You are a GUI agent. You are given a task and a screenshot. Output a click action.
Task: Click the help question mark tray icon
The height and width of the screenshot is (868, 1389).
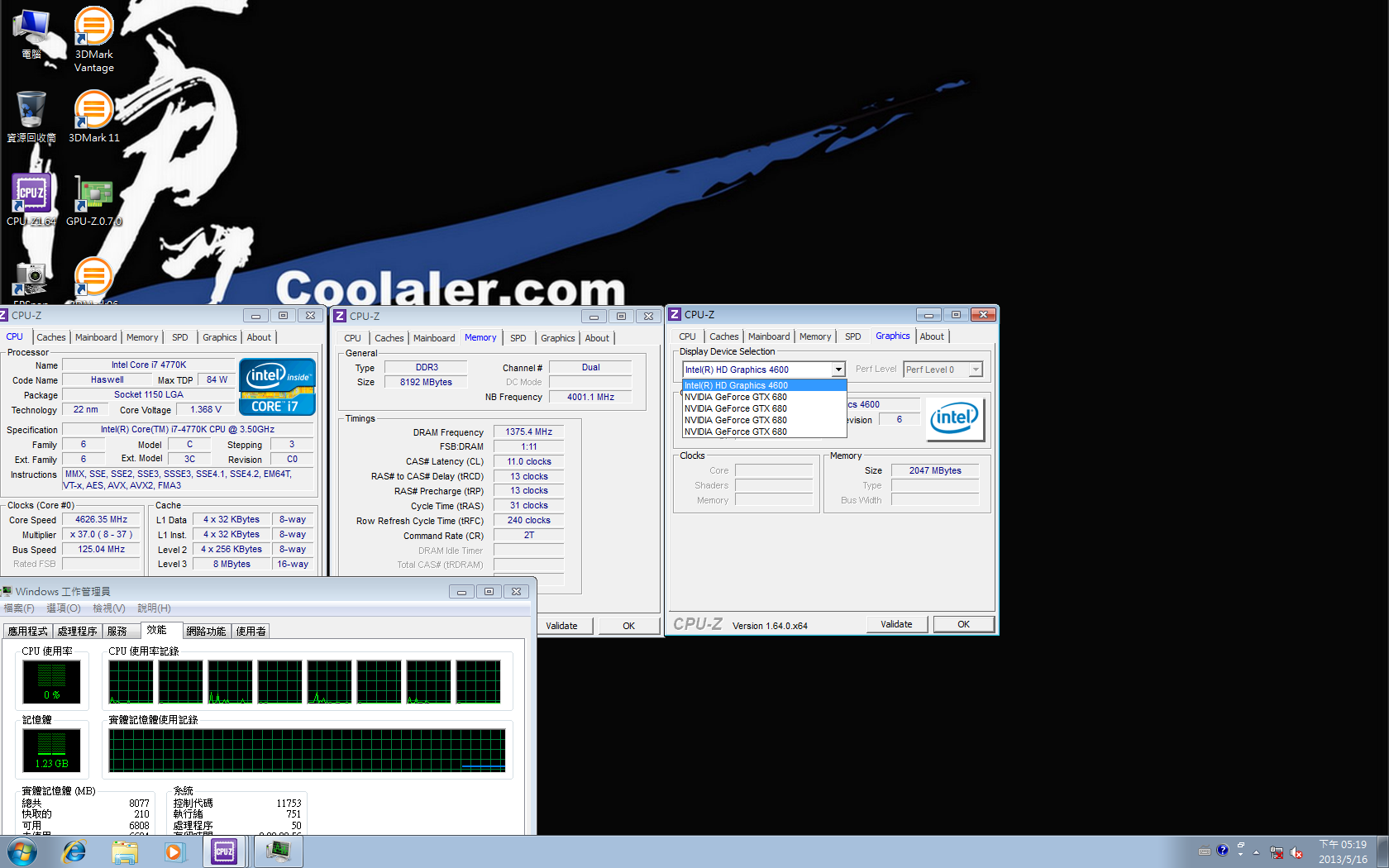coord(1222,850)
